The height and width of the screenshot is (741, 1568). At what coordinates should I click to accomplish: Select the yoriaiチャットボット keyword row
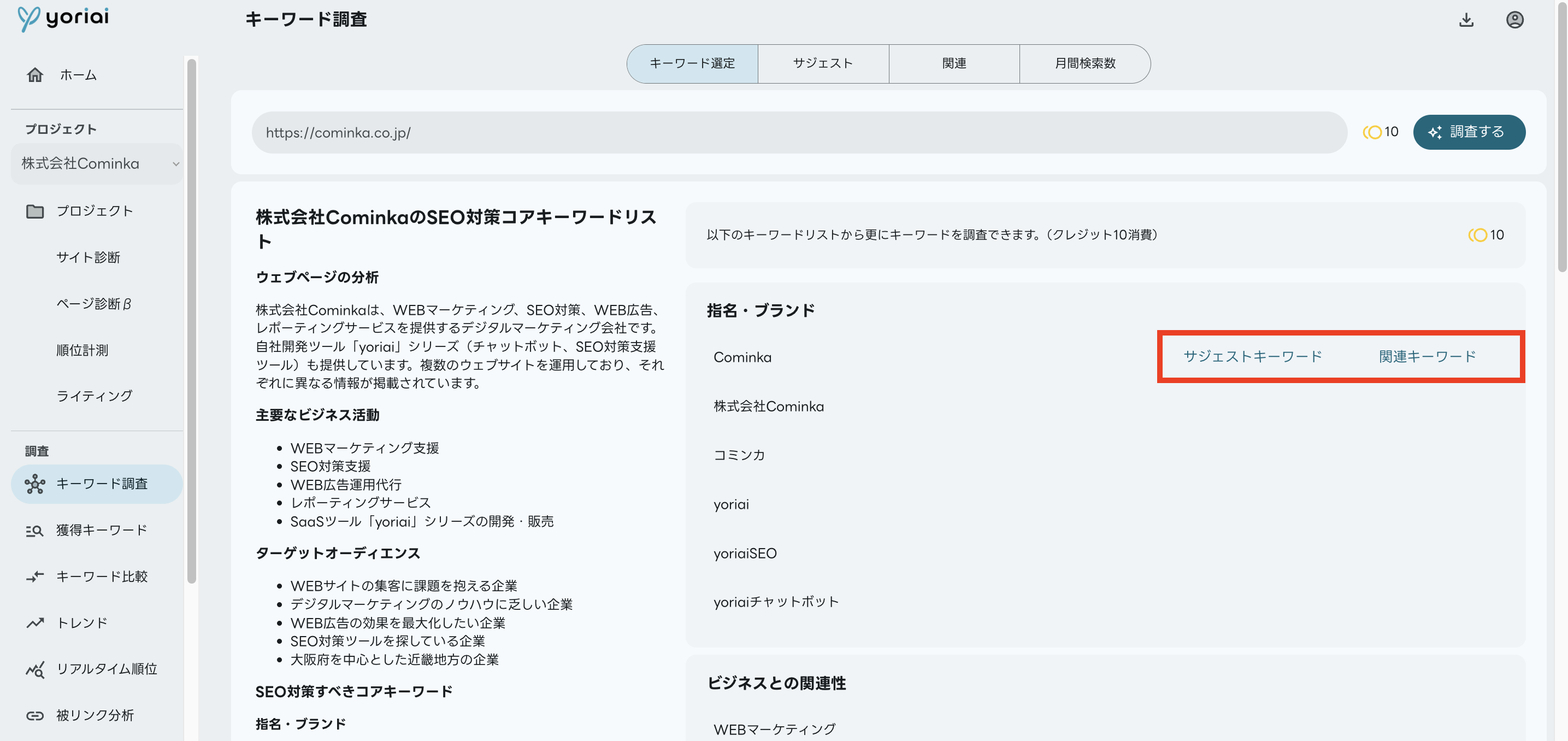pos(1105,602)
